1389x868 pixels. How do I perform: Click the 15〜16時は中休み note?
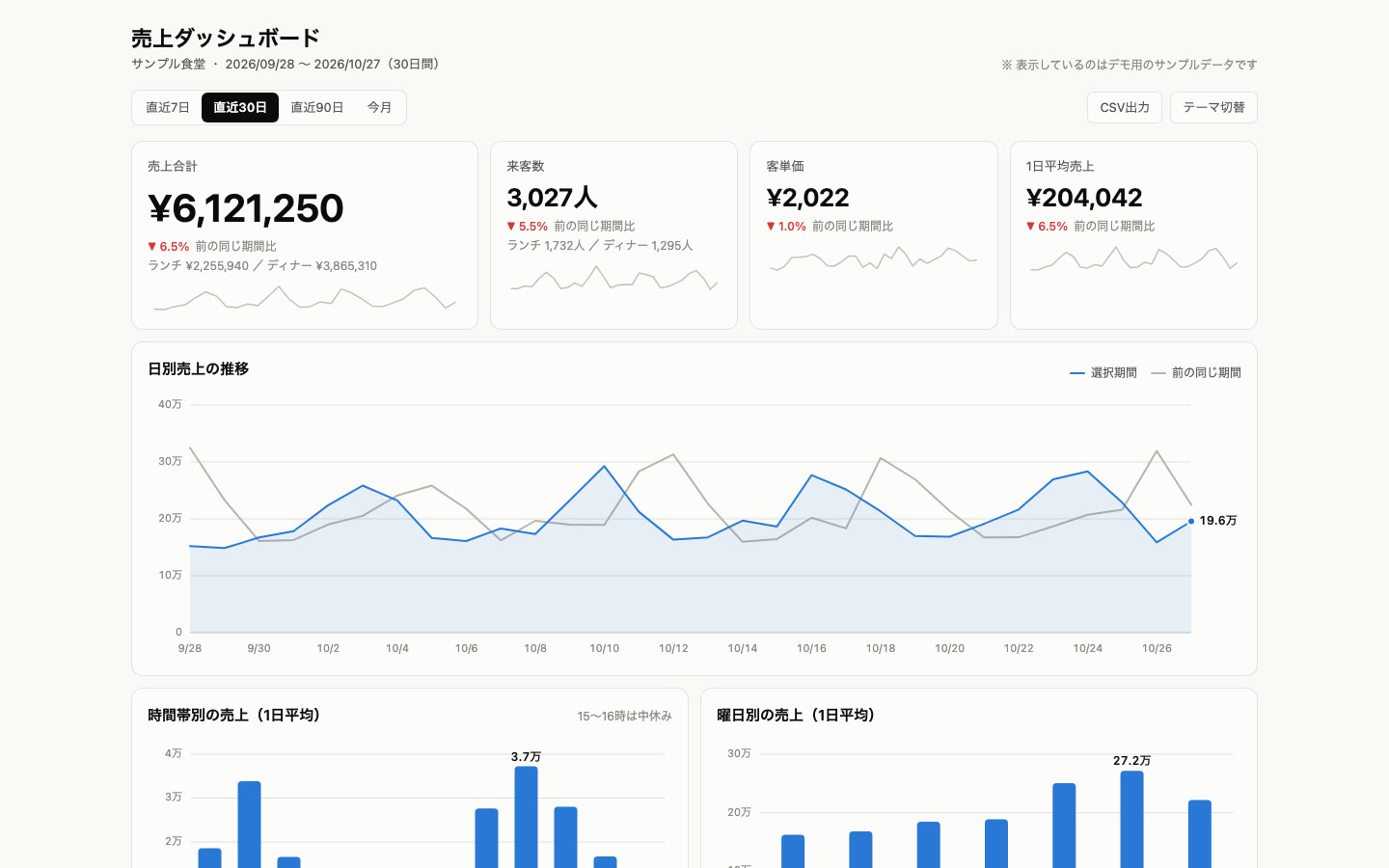pos(624,716)
